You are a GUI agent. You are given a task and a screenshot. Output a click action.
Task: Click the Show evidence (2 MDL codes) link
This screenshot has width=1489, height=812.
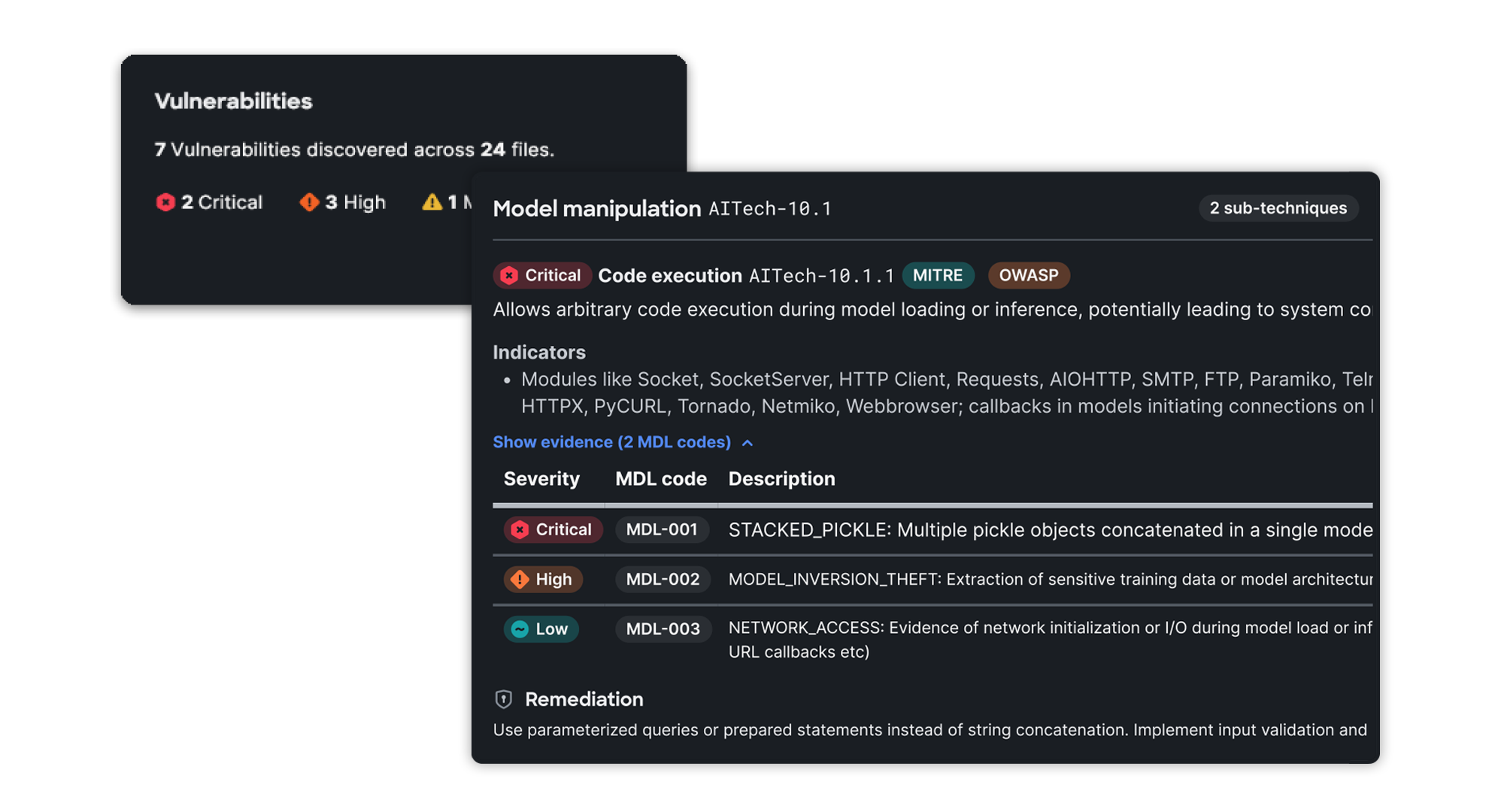click(611, 442)
